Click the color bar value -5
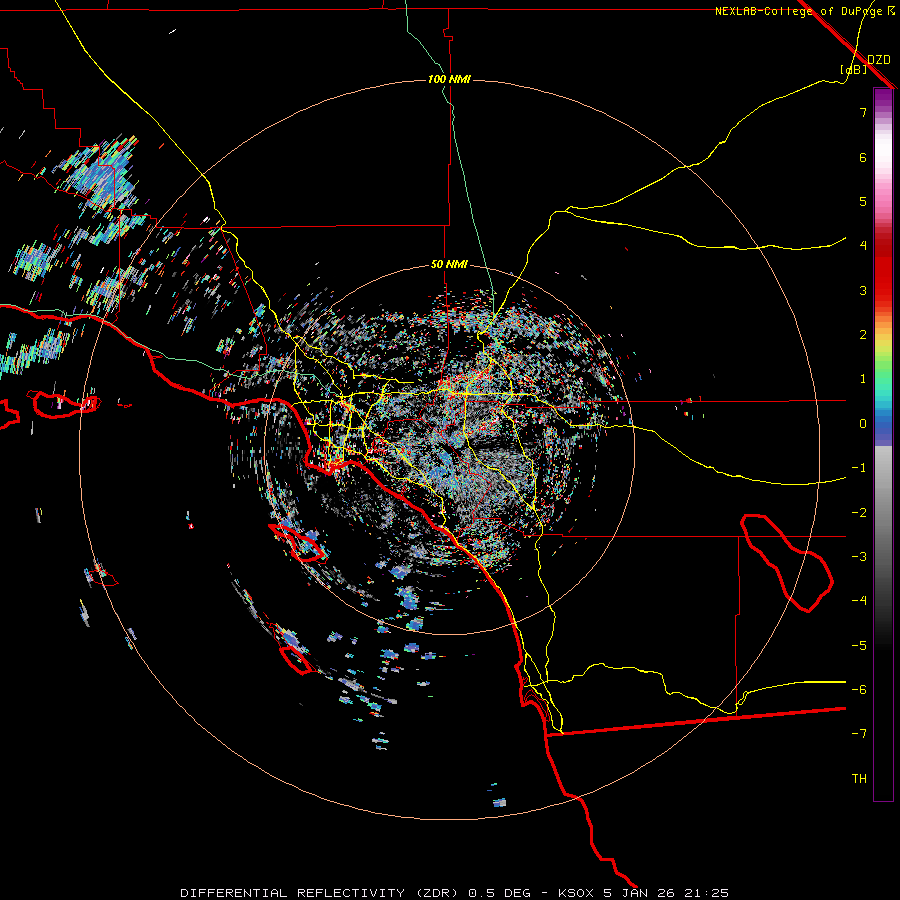 [x=859, y=646]
